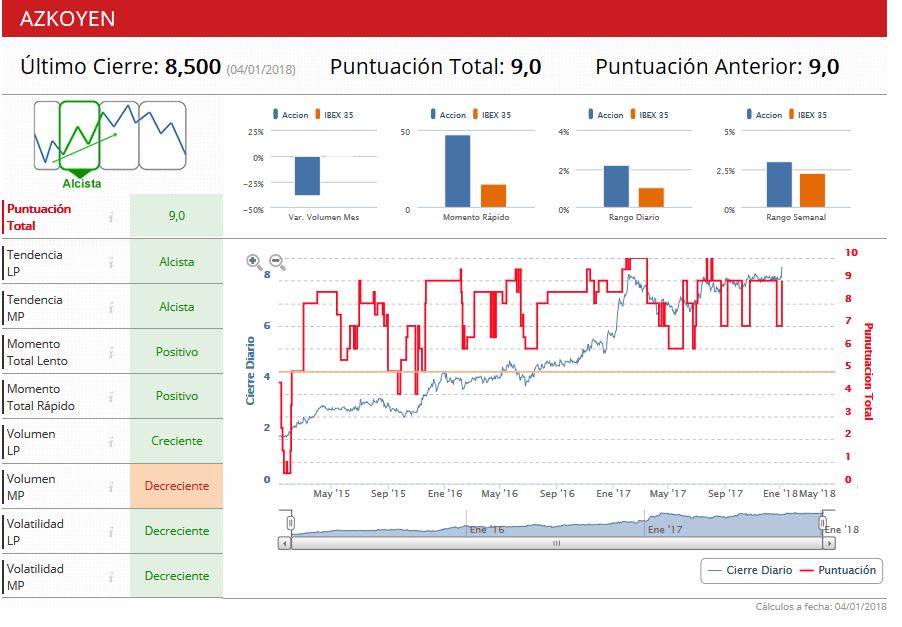
Task: Click the orange IBEX 35 bar in Momento Rápido
Action: pos(494,196)
